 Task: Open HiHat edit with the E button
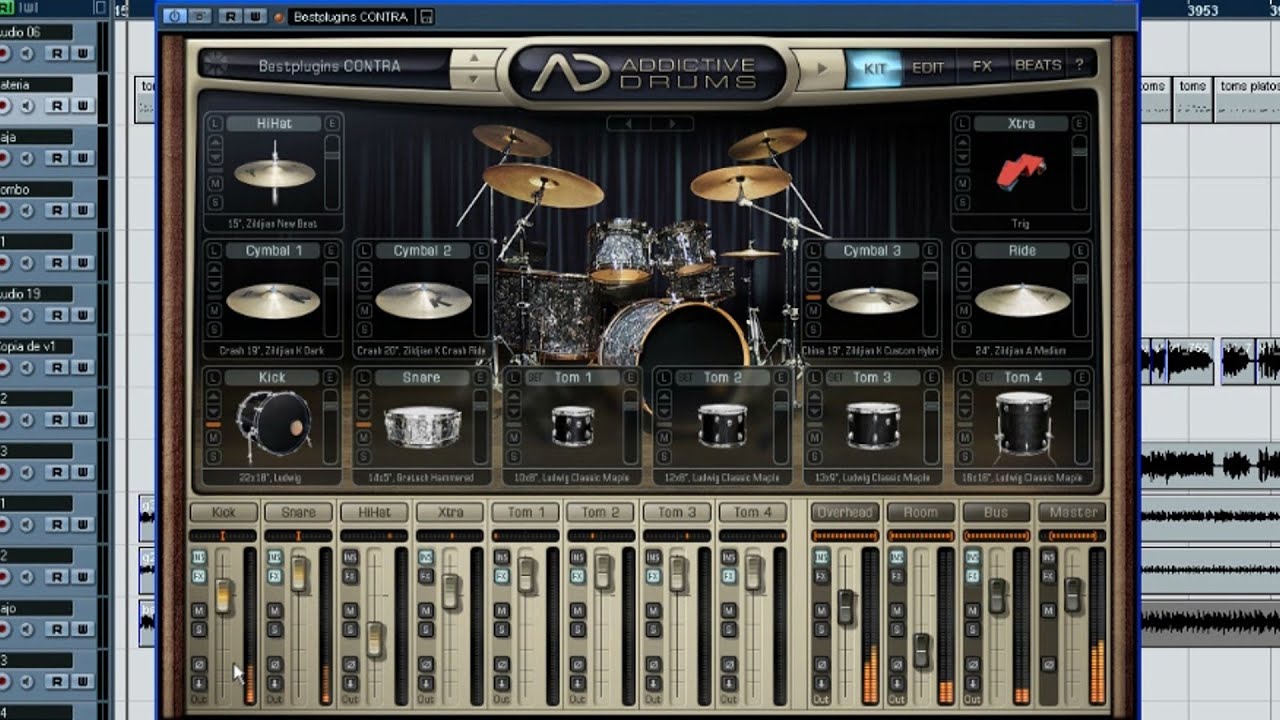coord(331,123)
